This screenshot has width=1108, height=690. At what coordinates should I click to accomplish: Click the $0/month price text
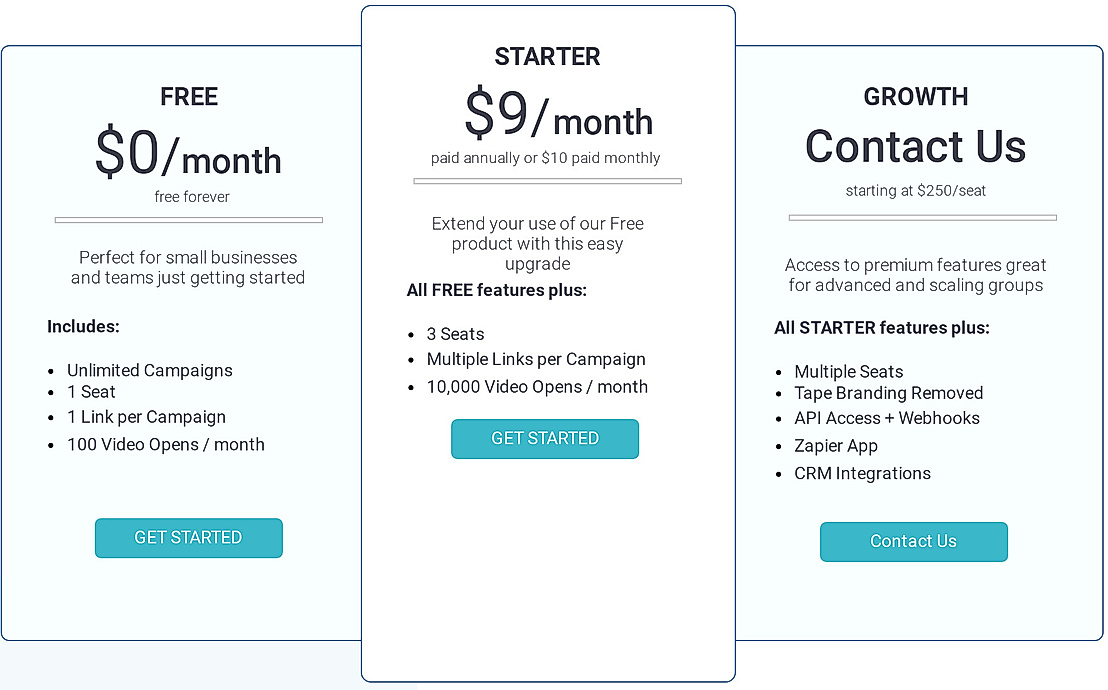pyautogui.click(x=188, y=156)
